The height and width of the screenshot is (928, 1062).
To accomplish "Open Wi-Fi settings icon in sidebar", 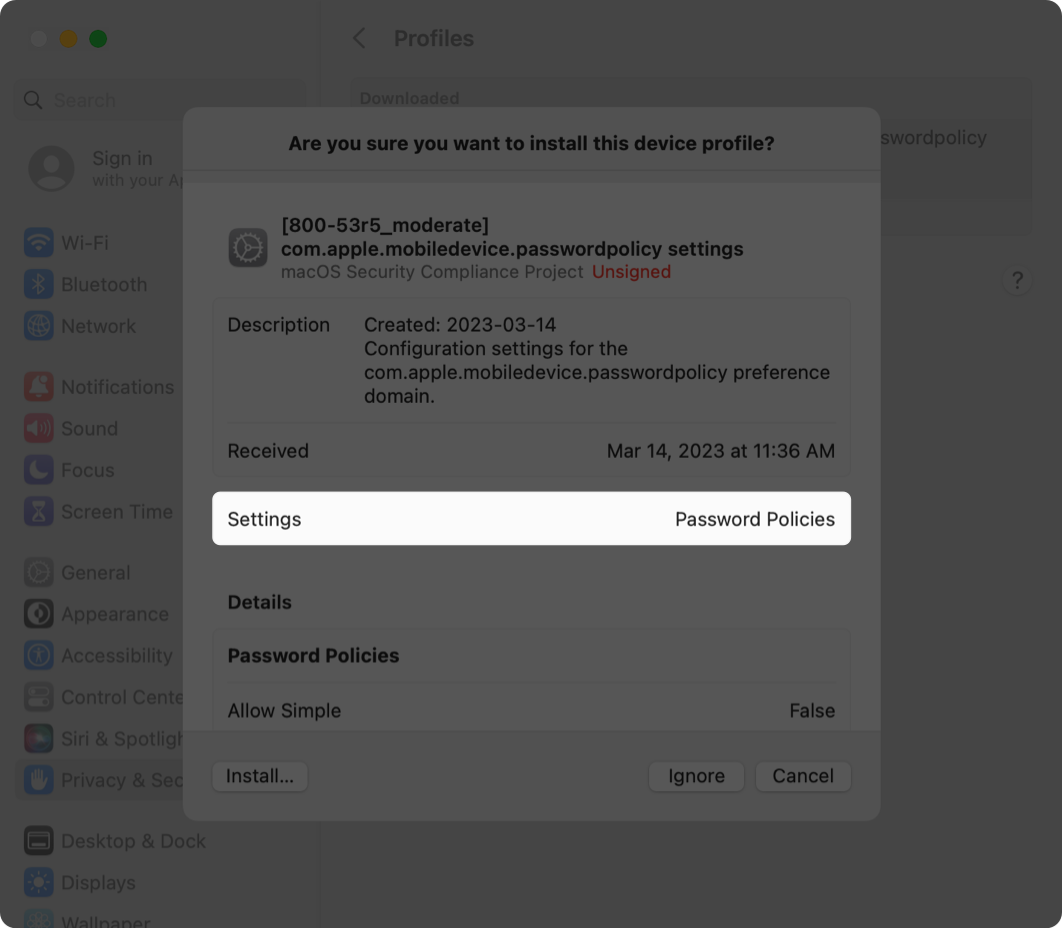I will 39,242.
